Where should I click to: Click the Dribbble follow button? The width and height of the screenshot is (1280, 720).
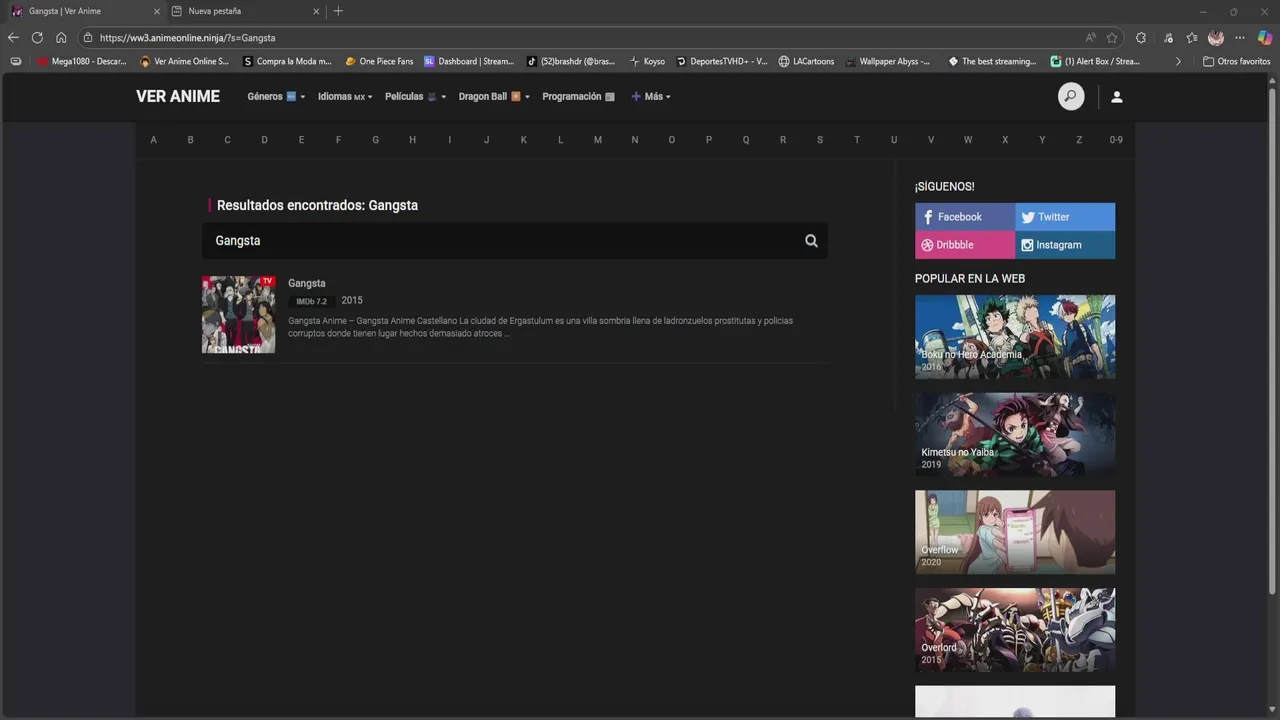point(965,245)
